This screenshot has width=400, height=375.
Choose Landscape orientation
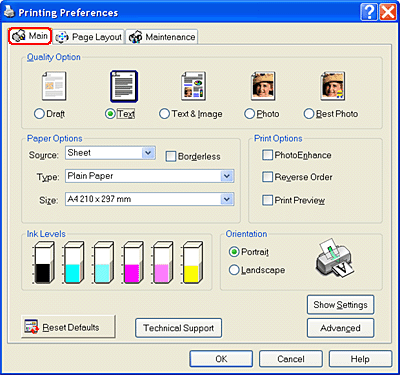tap(234, 270)
